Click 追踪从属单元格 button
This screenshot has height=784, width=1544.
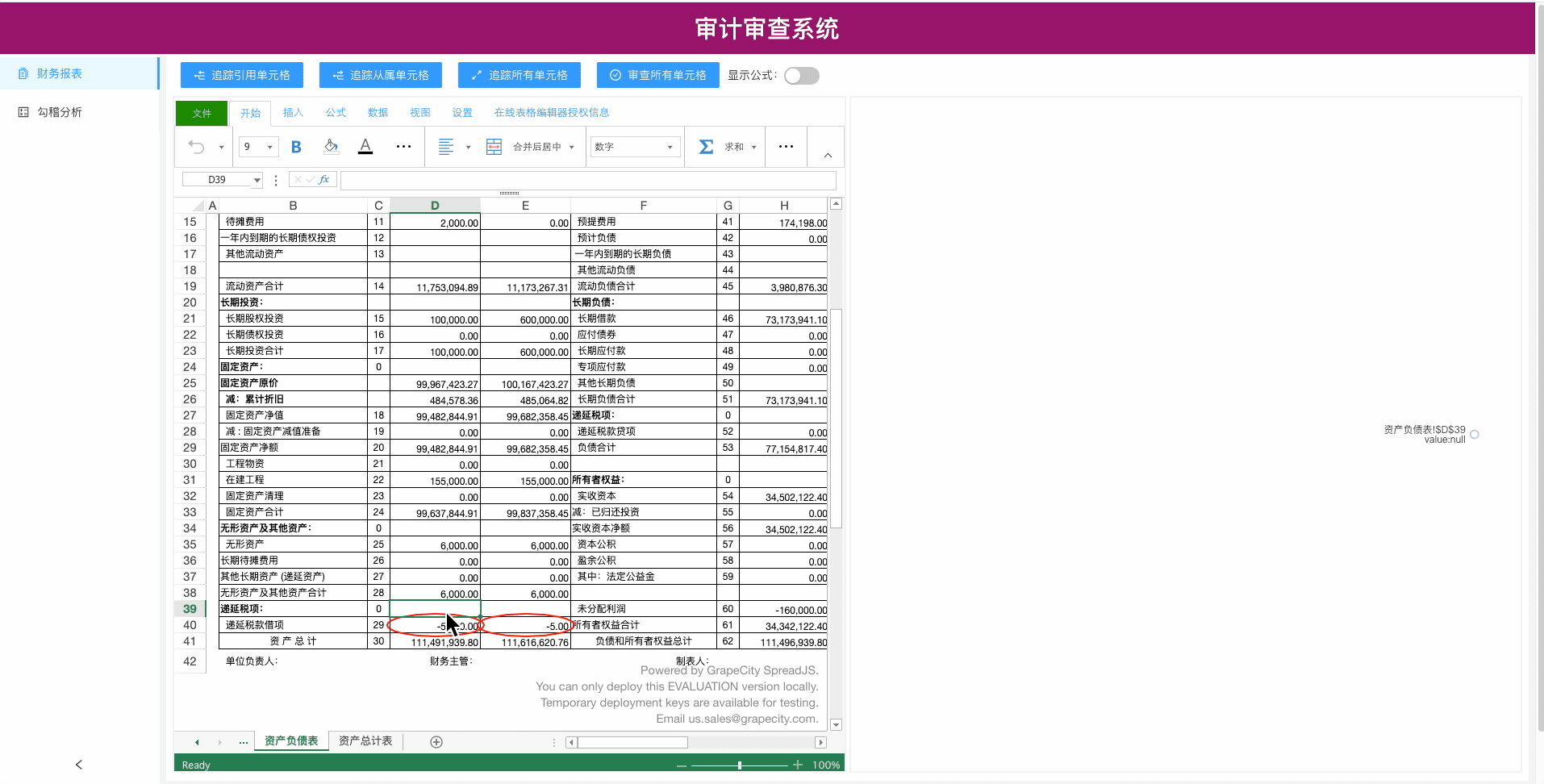click(x=381, y=75)
